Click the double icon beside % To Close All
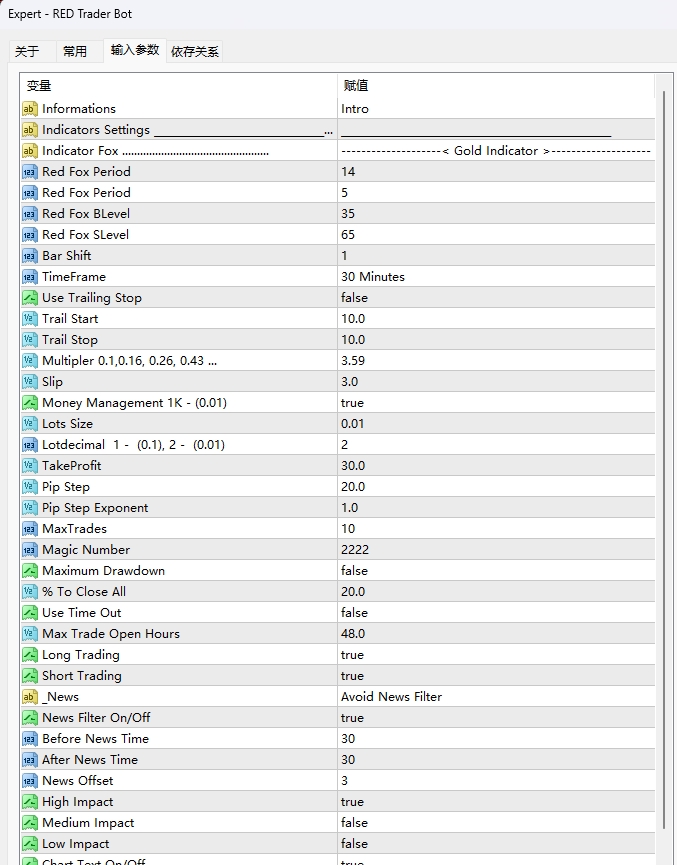Screen dimensions: 677x865 (29, 591)
